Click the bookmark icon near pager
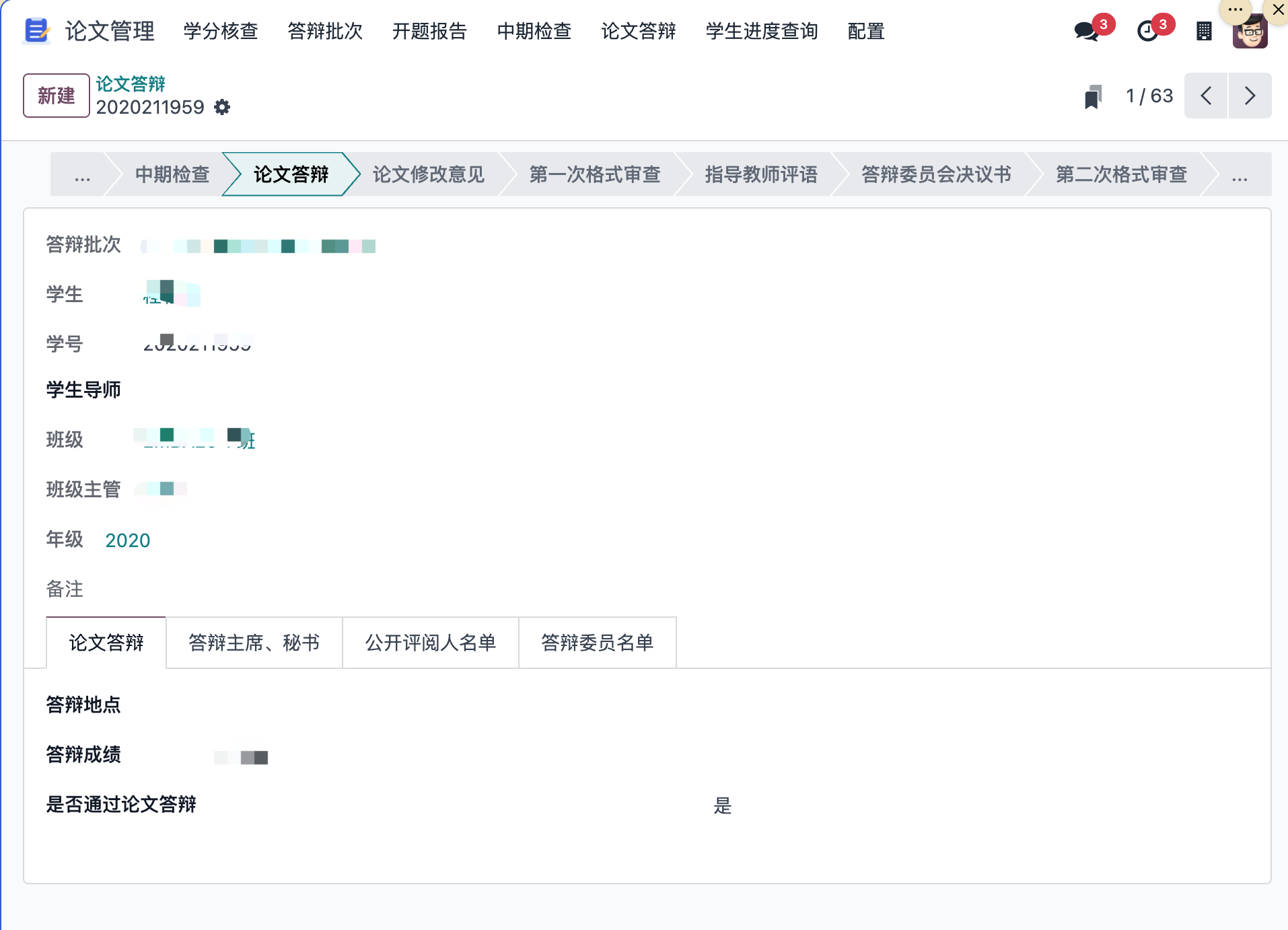This screenshot has height=930, width=1288. click(x=1093, y=96)
